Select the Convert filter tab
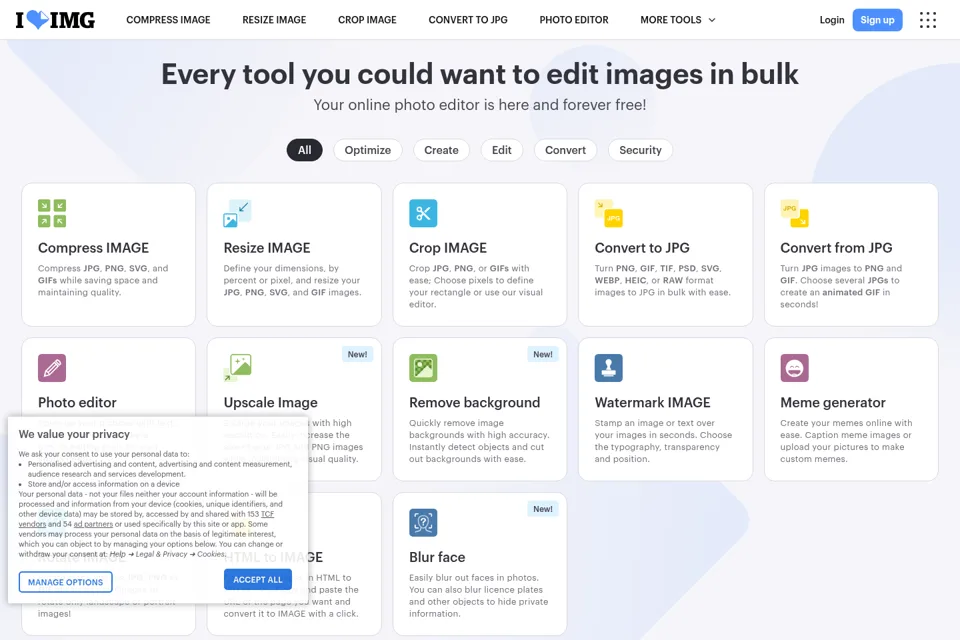The height and width of the screenshot is (640, 960). pyautogui.click(x=565, y=150)
